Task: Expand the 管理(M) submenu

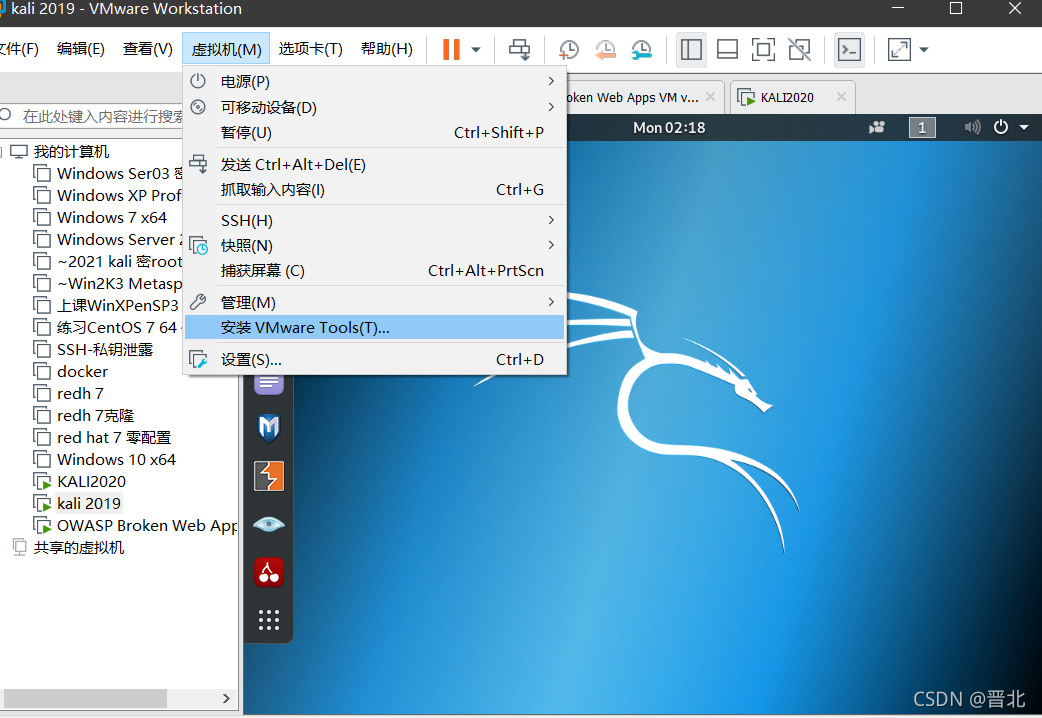Action: 375,302
